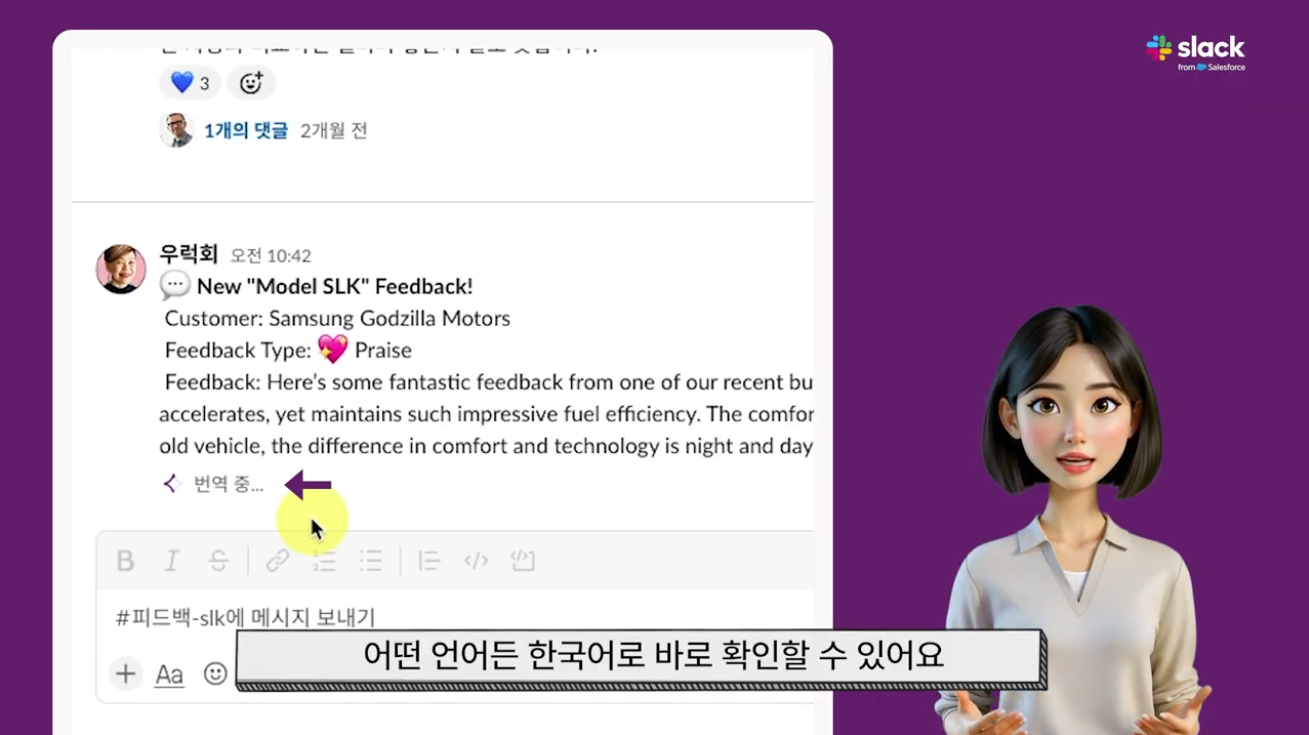Screen dimensions: 1309x735
Task: Click the 'New "Model SLK" Feedback!' heading
Action: pos(334,286)
